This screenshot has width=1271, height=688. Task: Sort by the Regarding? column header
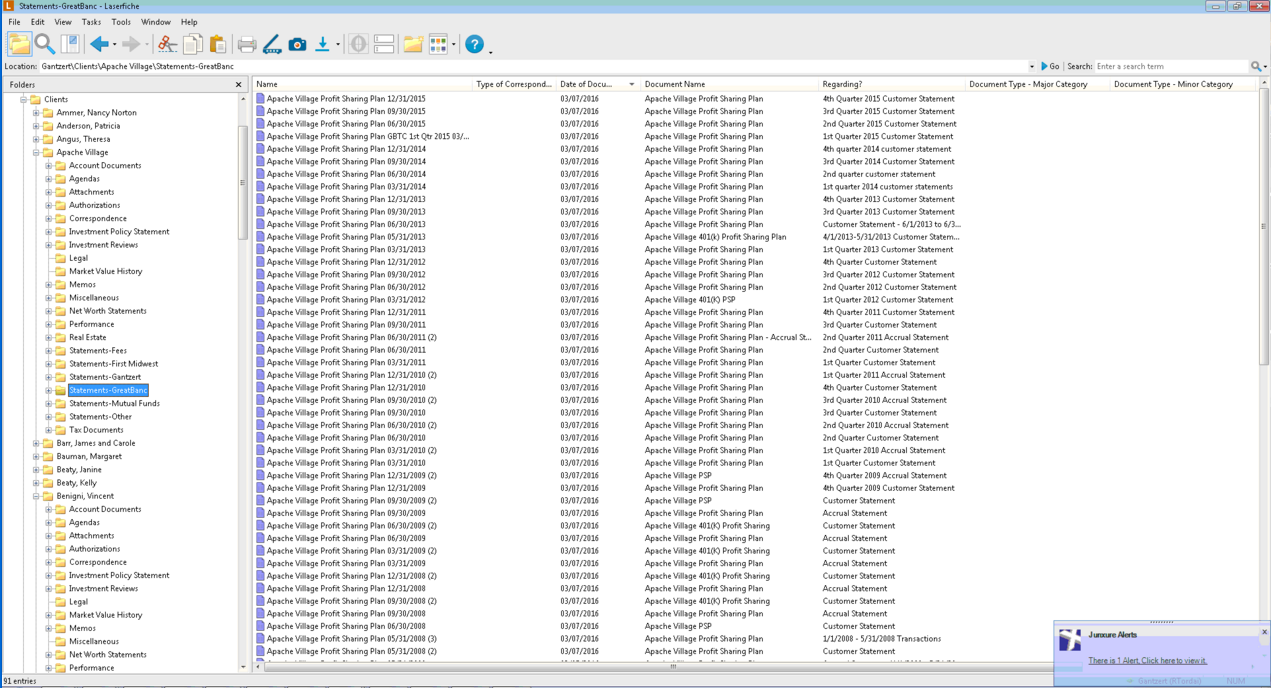coord(890,85)
